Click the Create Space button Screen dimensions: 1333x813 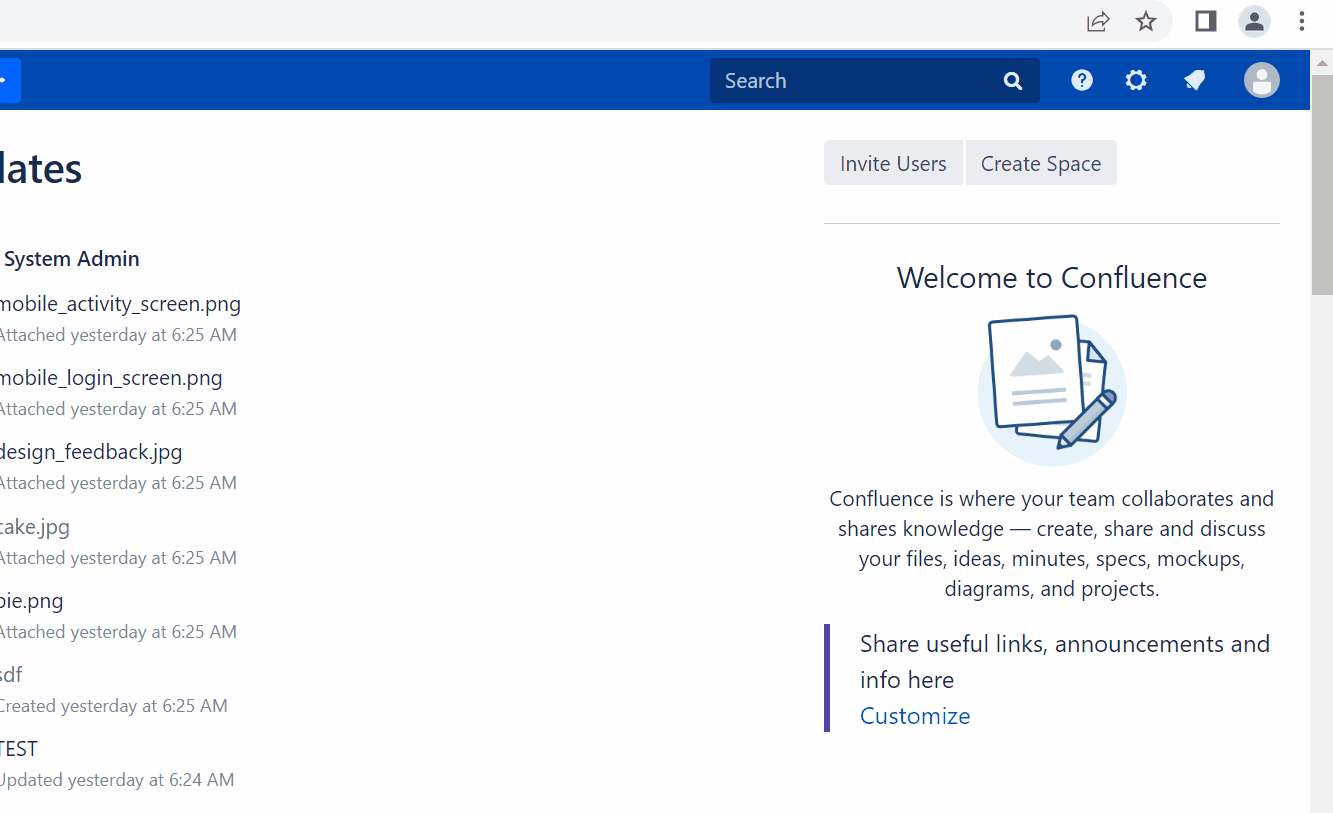(x=1040, y=162)
